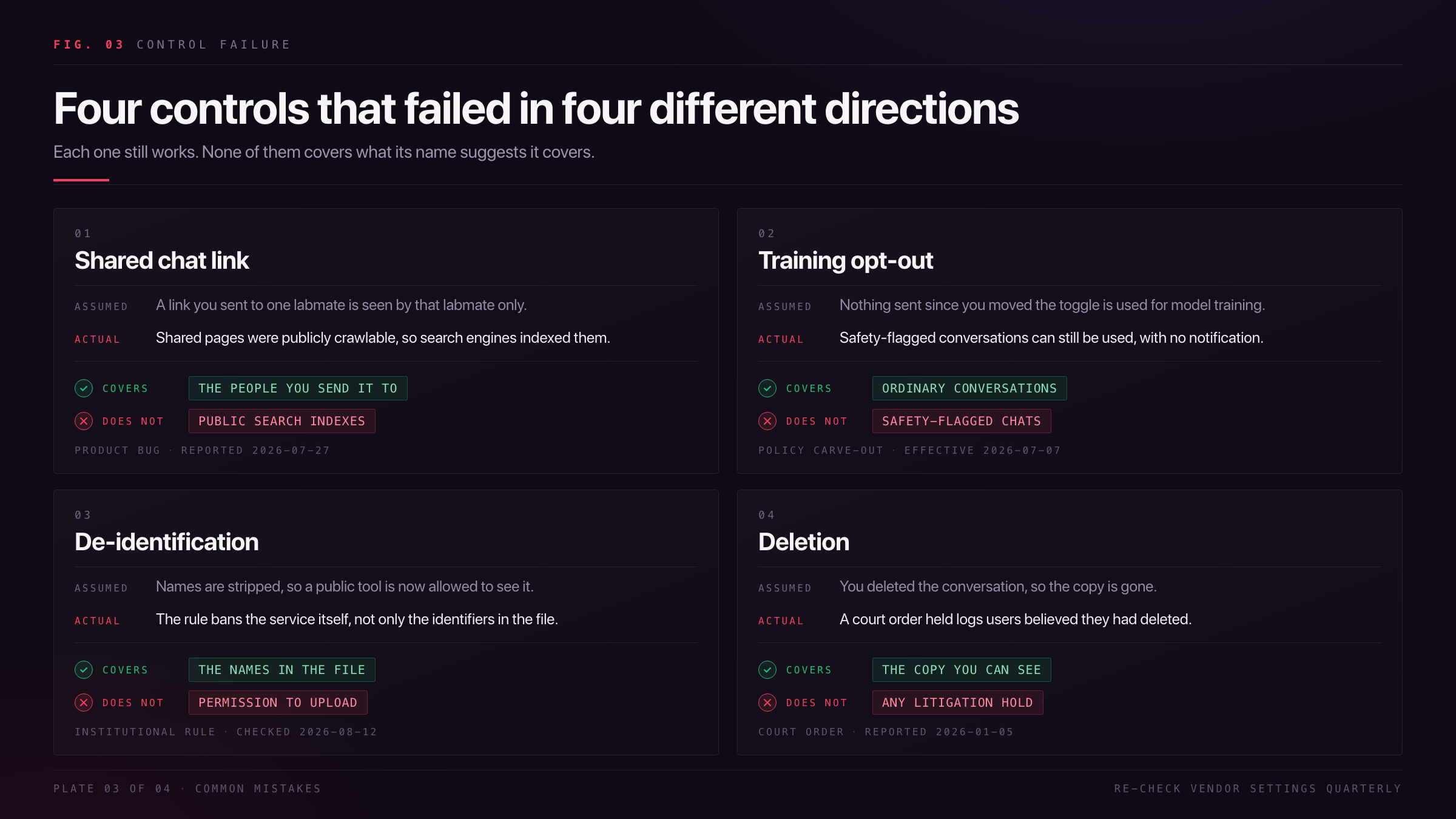
Task: Click the green check icon beside The Names In The File
Action: point(84,670)
